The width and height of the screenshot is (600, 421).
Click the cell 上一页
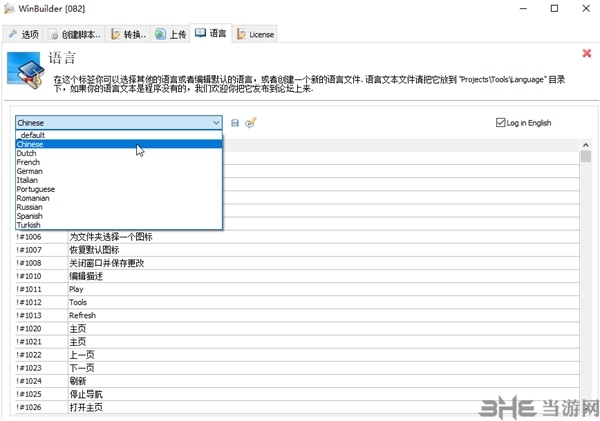323,355
